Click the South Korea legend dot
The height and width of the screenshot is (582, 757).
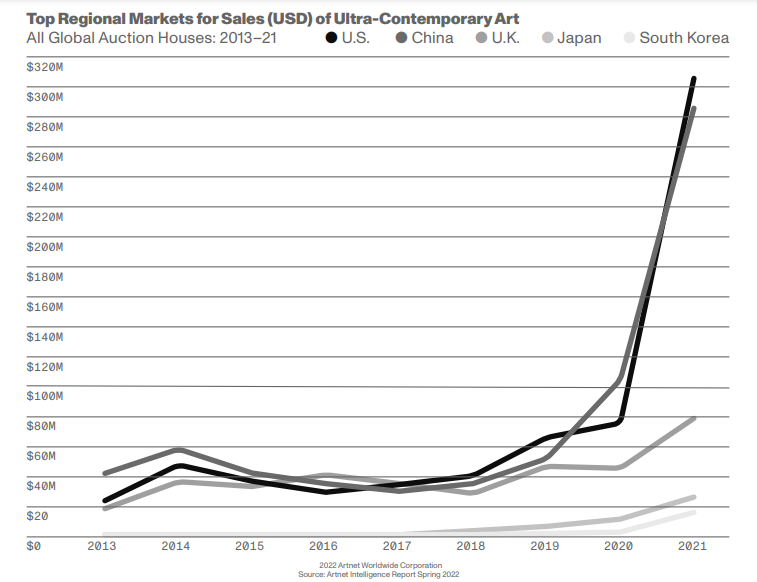click(627, 38)
